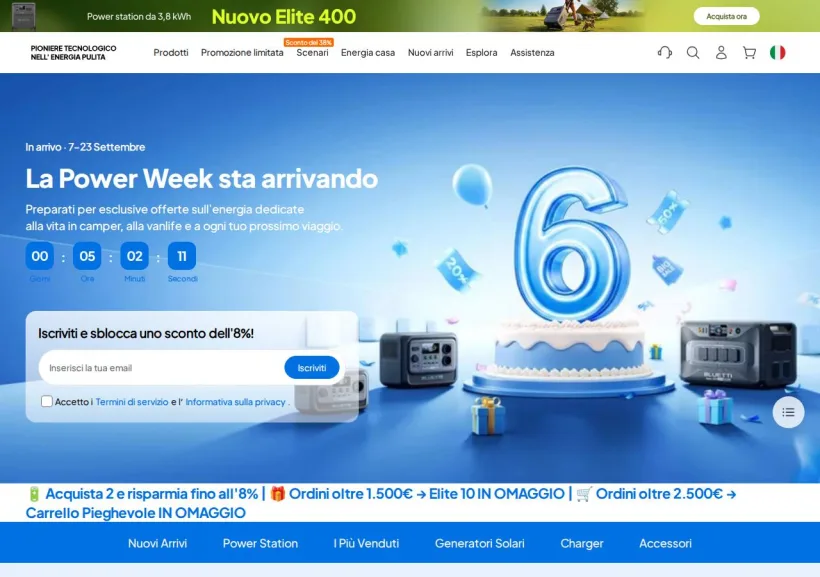
Task: Open the user account icon
Action: coord(721,52)
